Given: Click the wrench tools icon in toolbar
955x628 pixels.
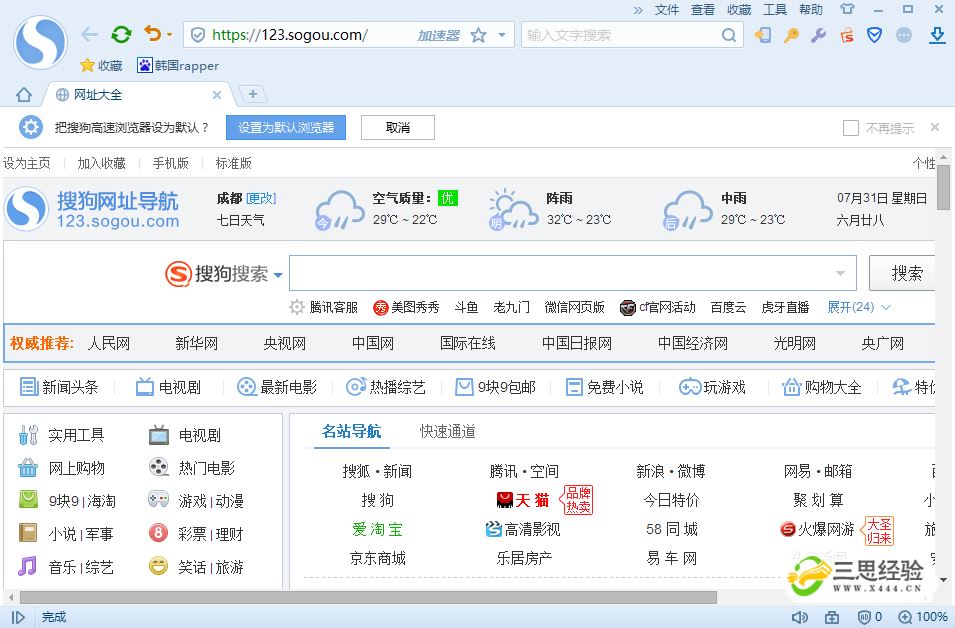Looking at the screenshot, I should (818, 35).
